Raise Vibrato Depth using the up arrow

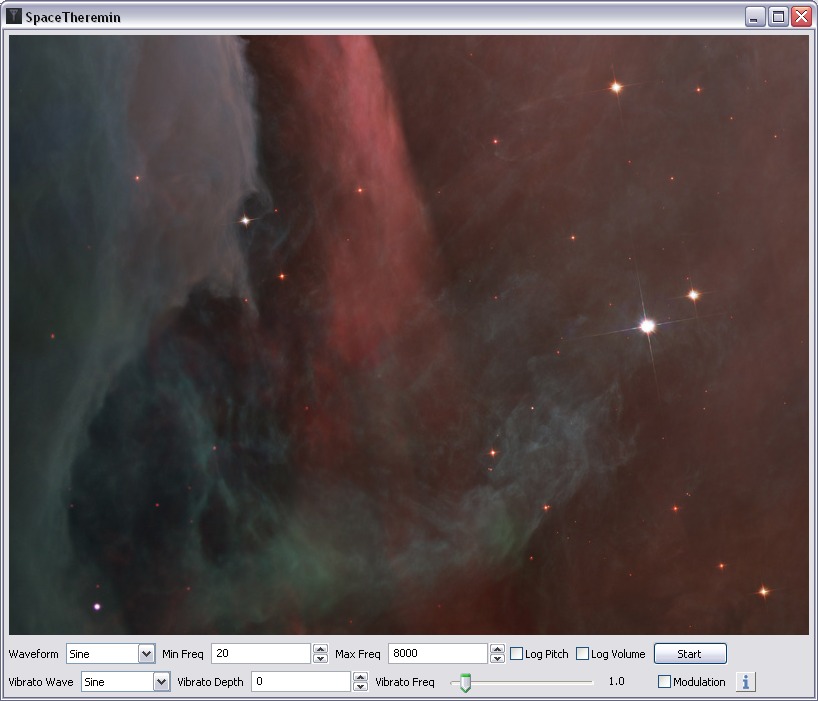click(x=360, y=677)
